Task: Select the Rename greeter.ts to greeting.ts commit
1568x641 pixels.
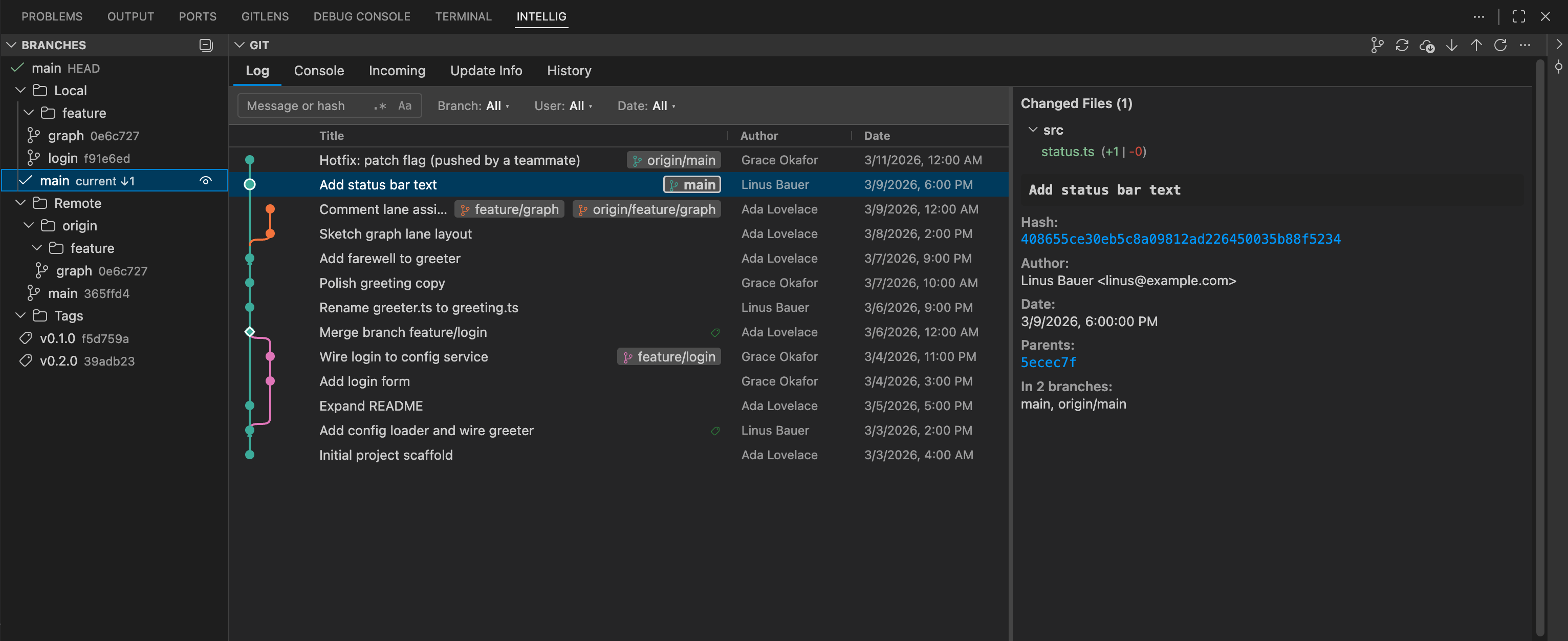Action: tap(618, 307)
